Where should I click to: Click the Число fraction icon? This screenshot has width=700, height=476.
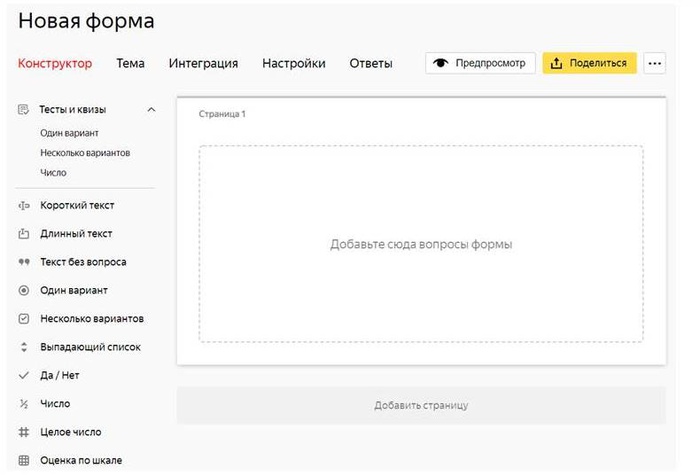23,404
